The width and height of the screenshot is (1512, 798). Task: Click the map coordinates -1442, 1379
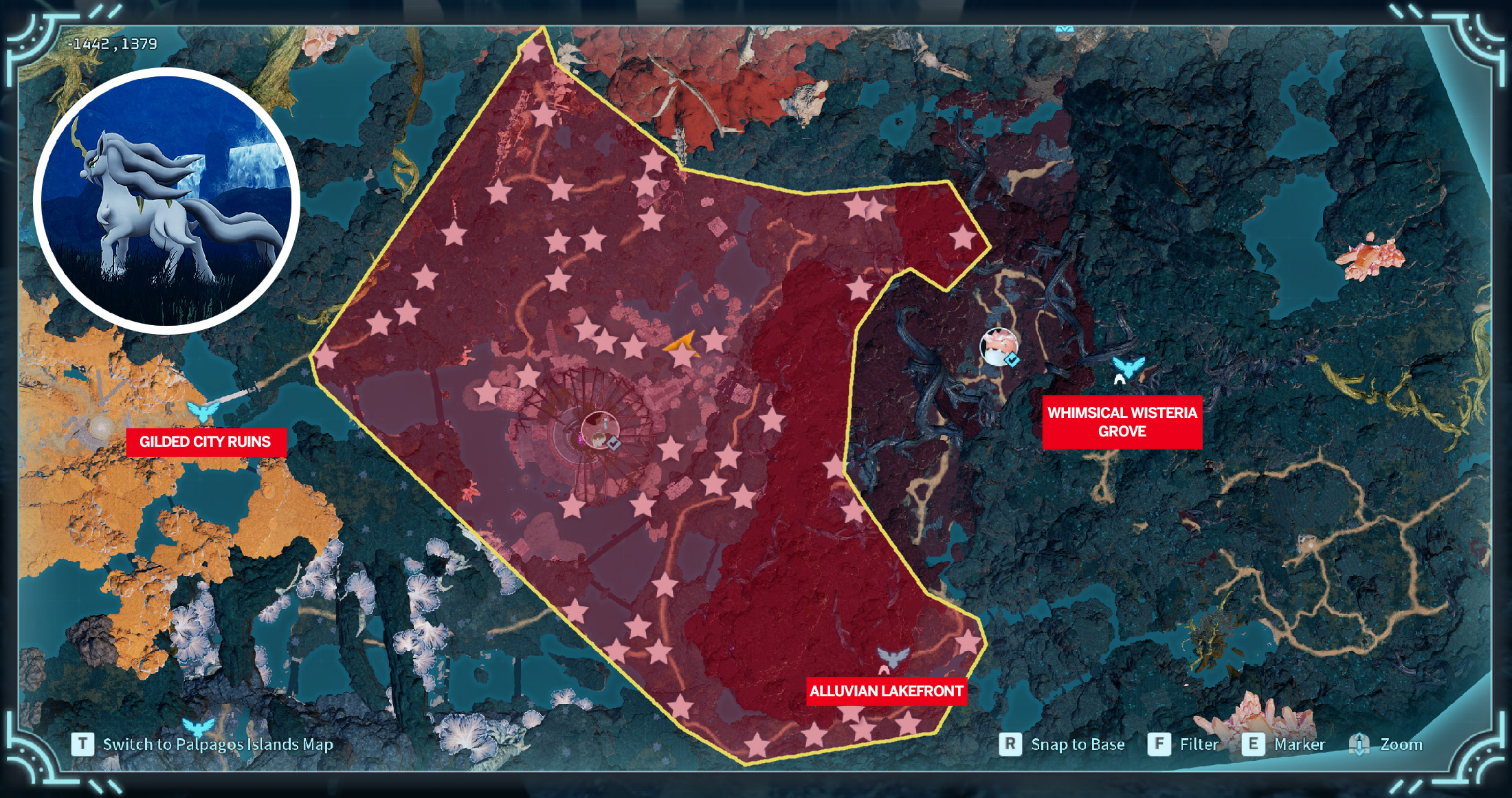[x=113, y=44]
